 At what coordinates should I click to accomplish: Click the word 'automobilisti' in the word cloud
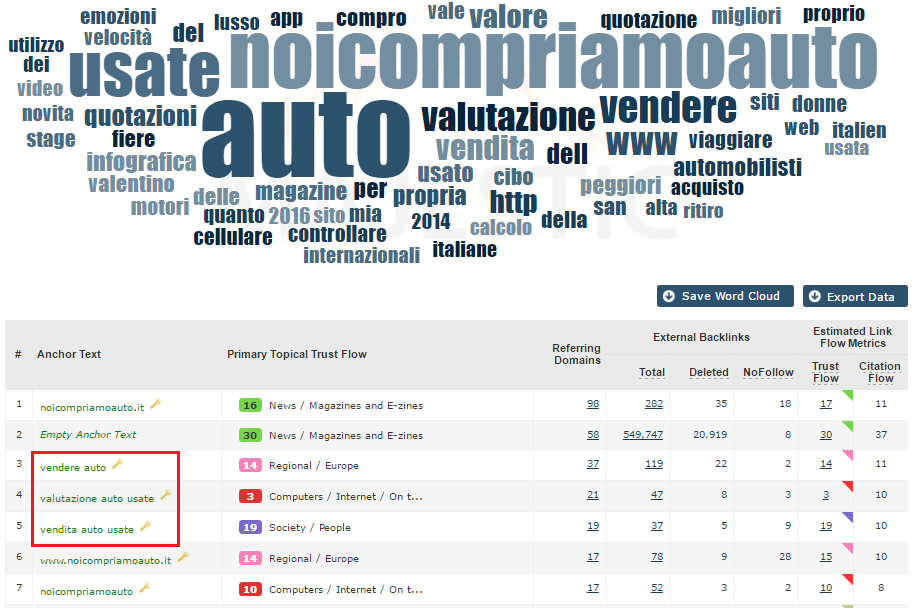pos(738,167)
